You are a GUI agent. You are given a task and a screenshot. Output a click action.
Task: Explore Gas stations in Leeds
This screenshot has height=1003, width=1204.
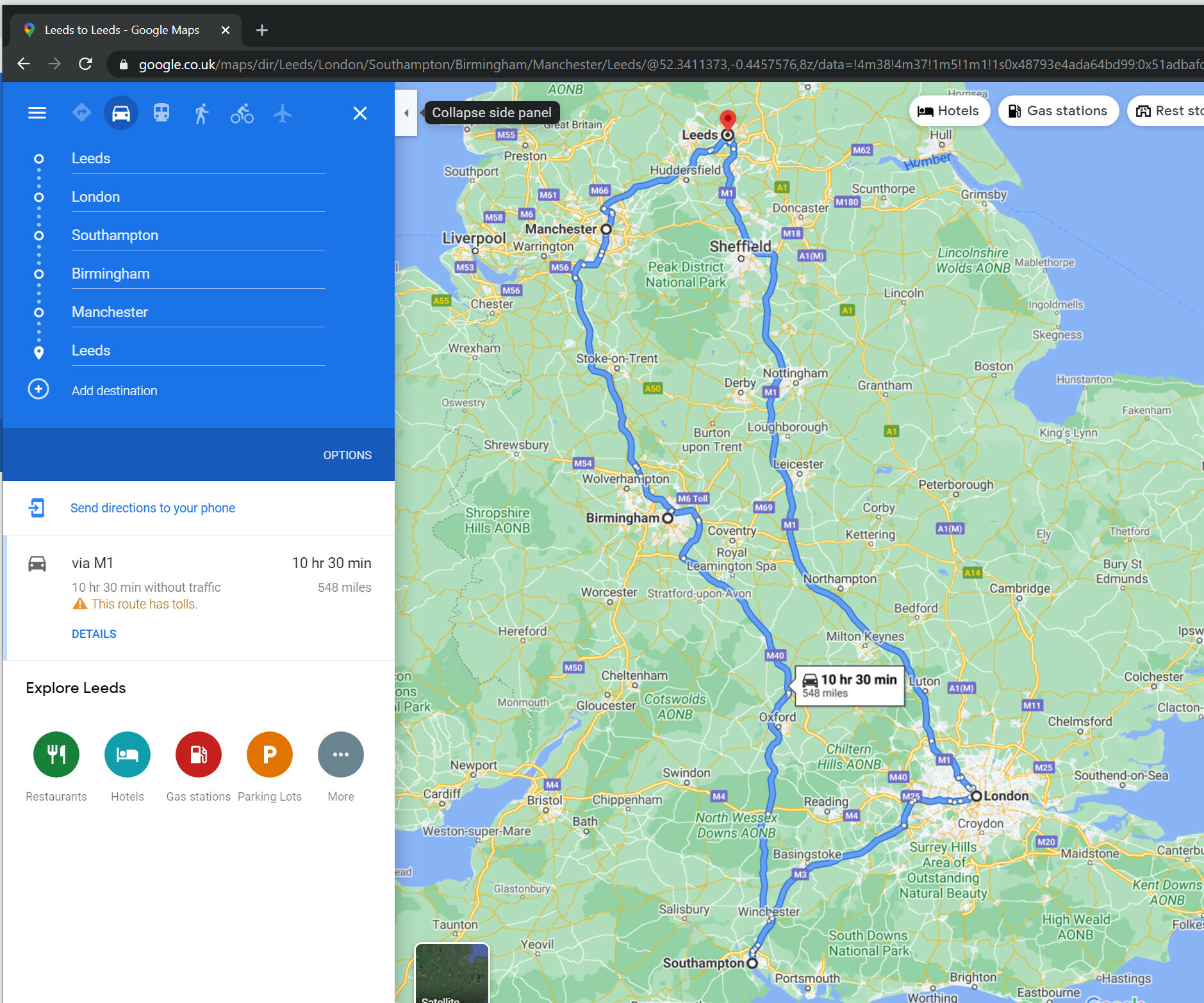tap(199, 754)
